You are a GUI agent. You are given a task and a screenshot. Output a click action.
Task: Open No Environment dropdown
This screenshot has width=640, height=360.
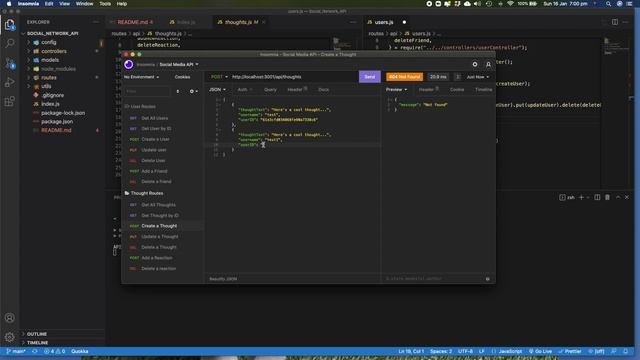tap(141, 77)
